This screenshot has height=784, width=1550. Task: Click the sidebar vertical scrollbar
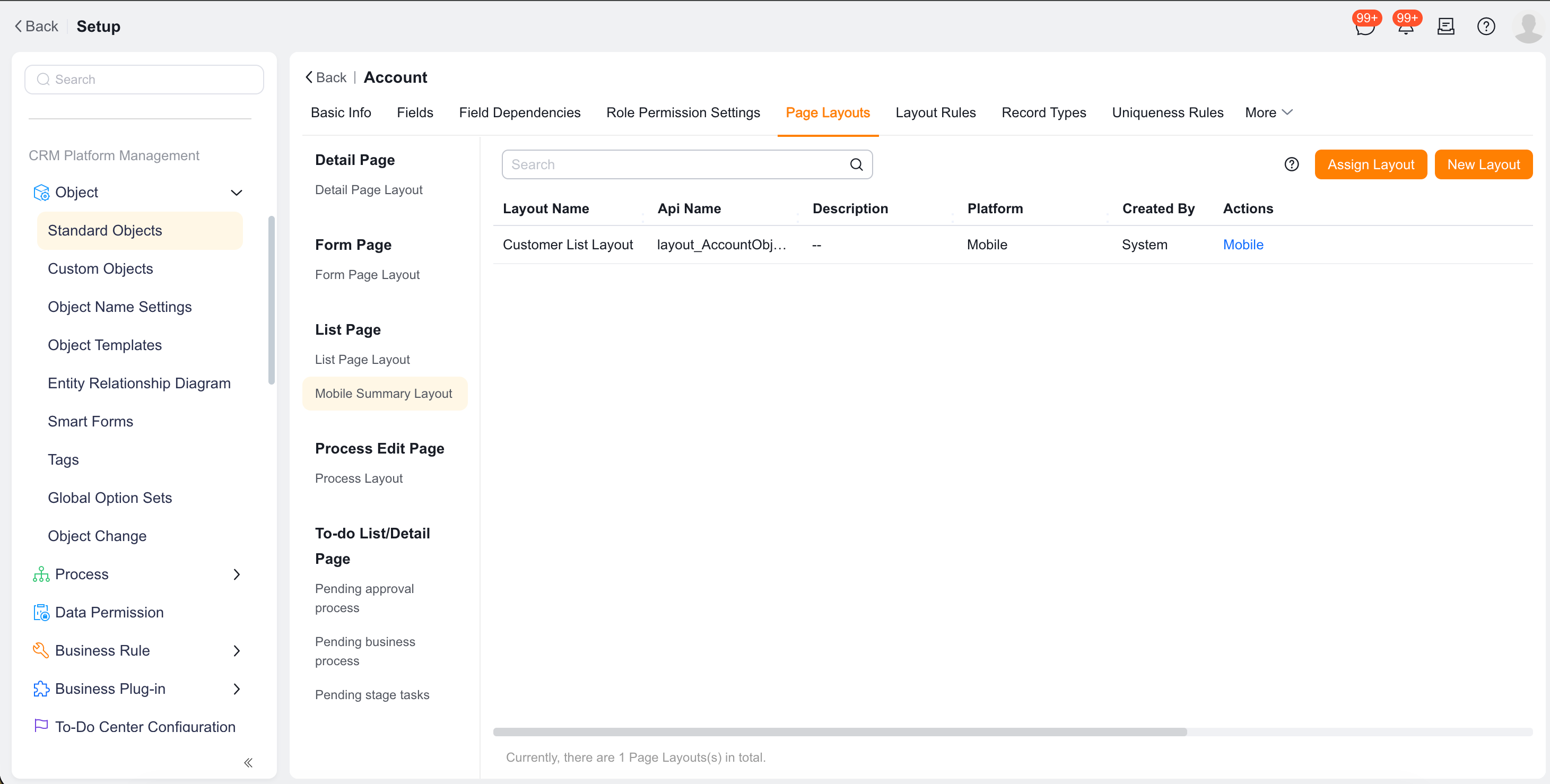pyautogui.click(x=272, y=300)
